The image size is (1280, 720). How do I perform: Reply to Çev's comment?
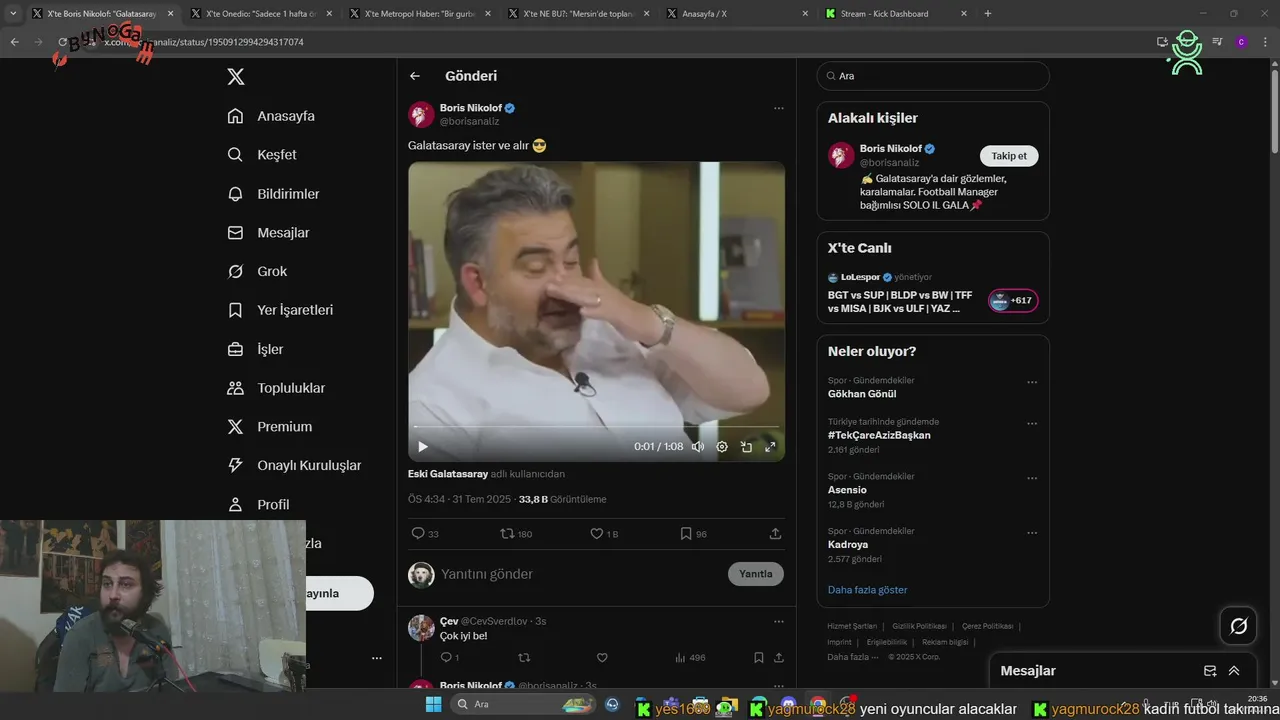coord(449,657)
